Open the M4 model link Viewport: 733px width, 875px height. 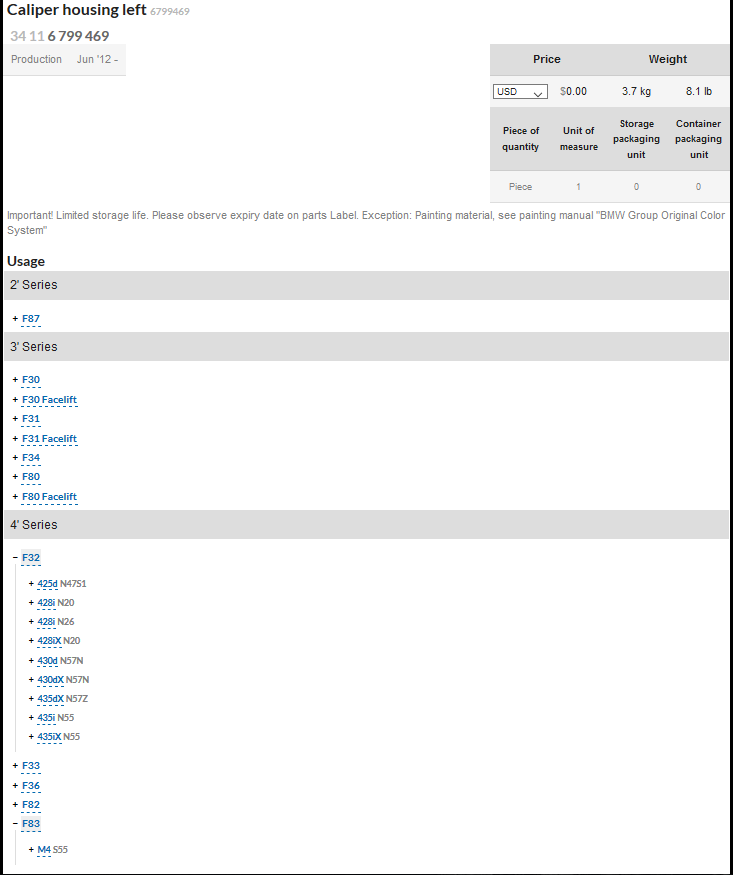[44, 850]
